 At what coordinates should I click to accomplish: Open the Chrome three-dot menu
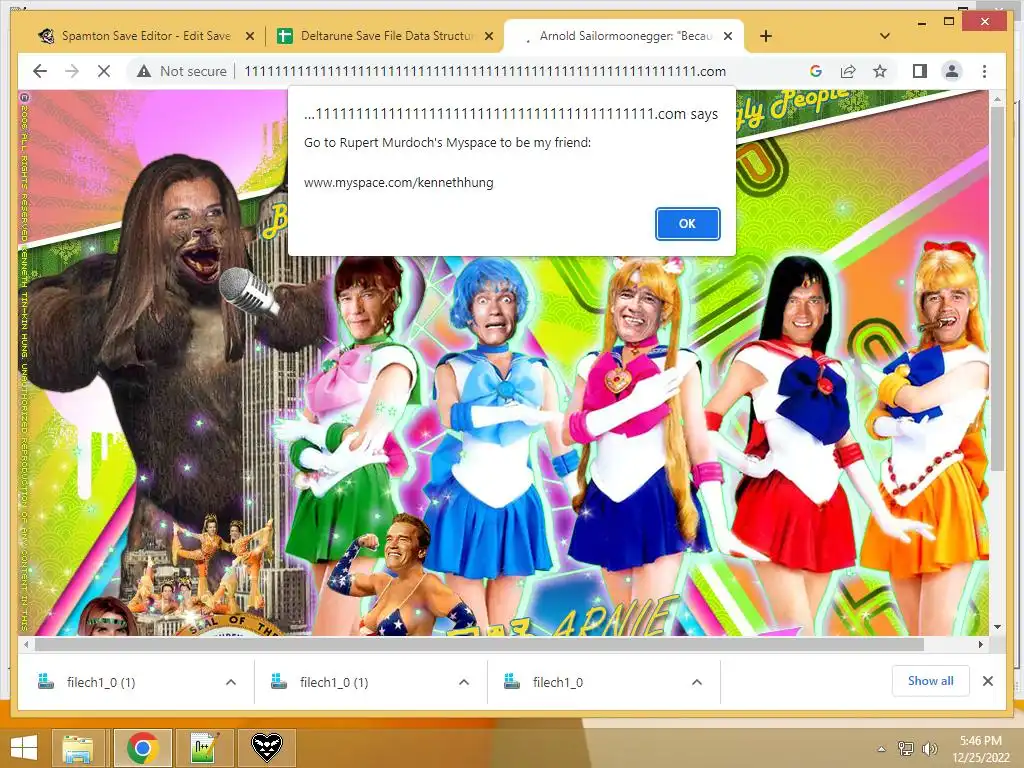click(984, 71)
